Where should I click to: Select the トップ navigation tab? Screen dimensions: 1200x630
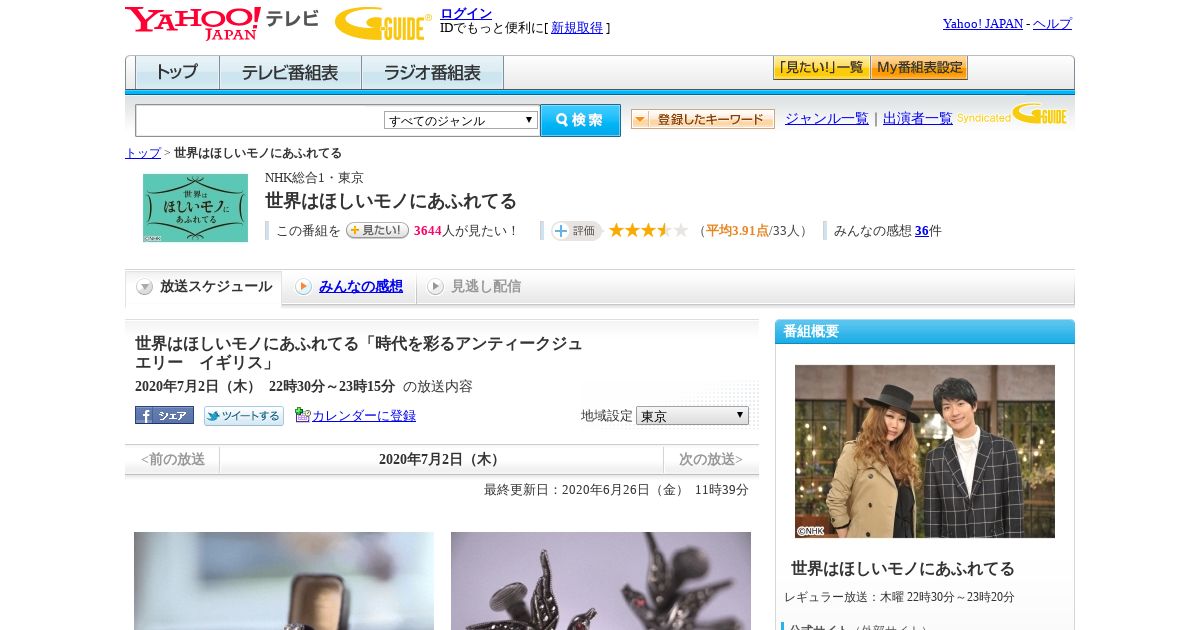(177, 73)
